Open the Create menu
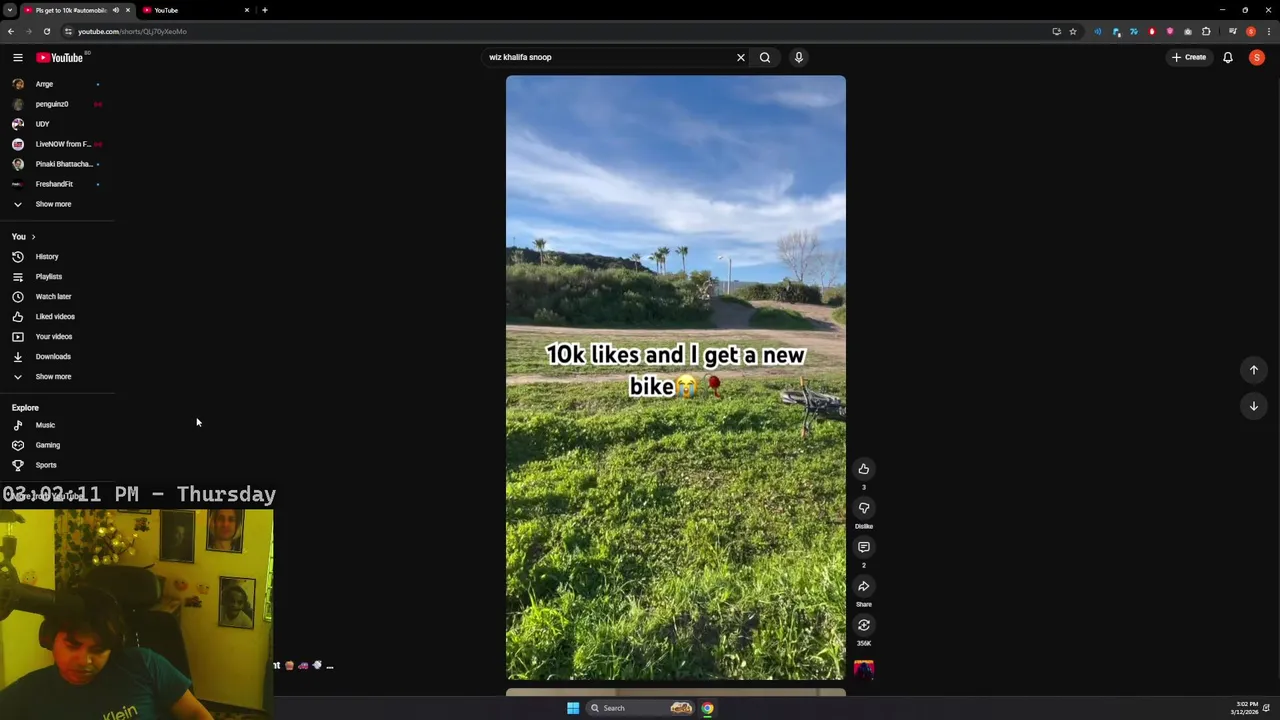Screen dimensions: 1280x720 coord(1189,57)
